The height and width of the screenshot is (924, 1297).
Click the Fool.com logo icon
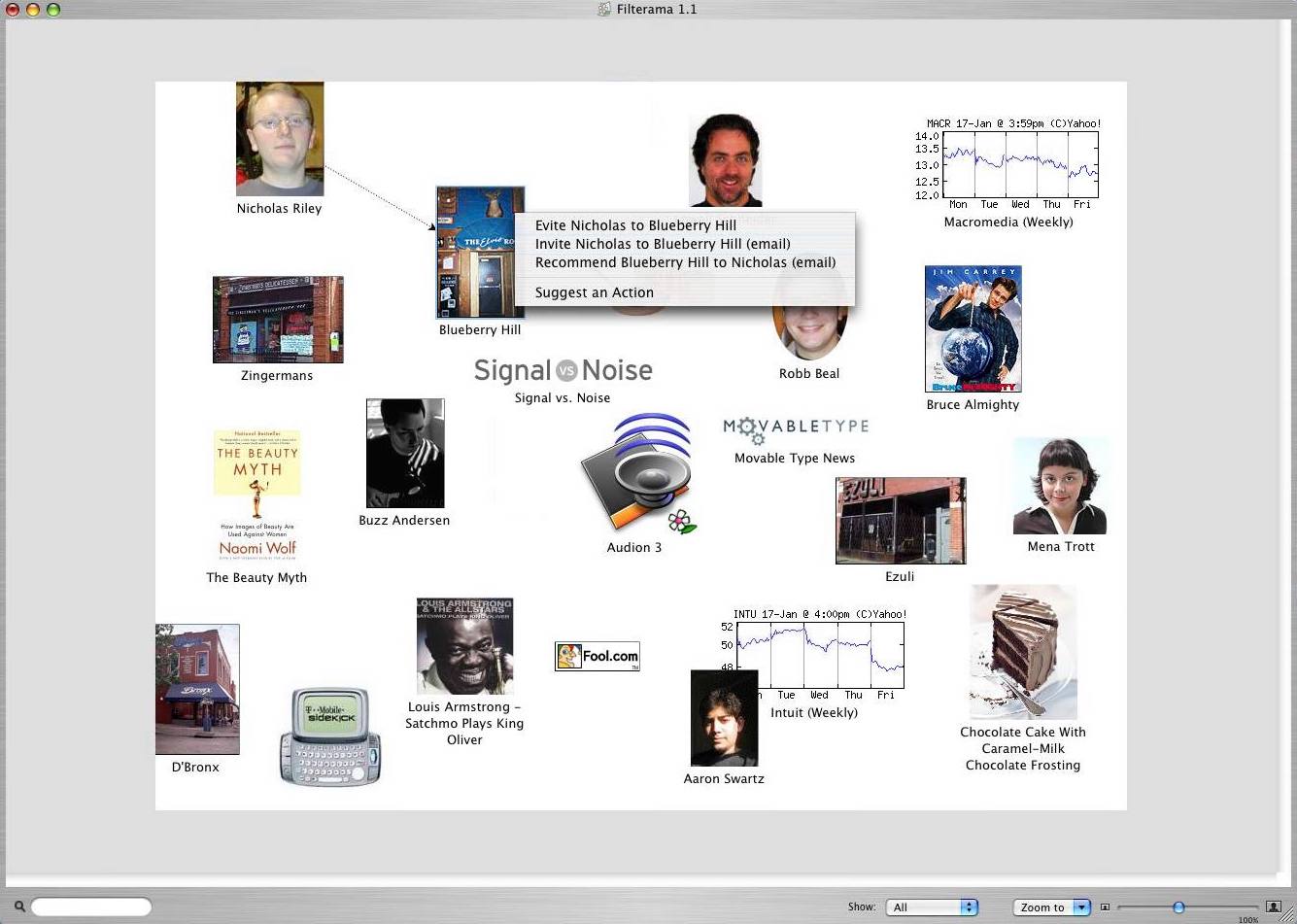coord(597,657)
